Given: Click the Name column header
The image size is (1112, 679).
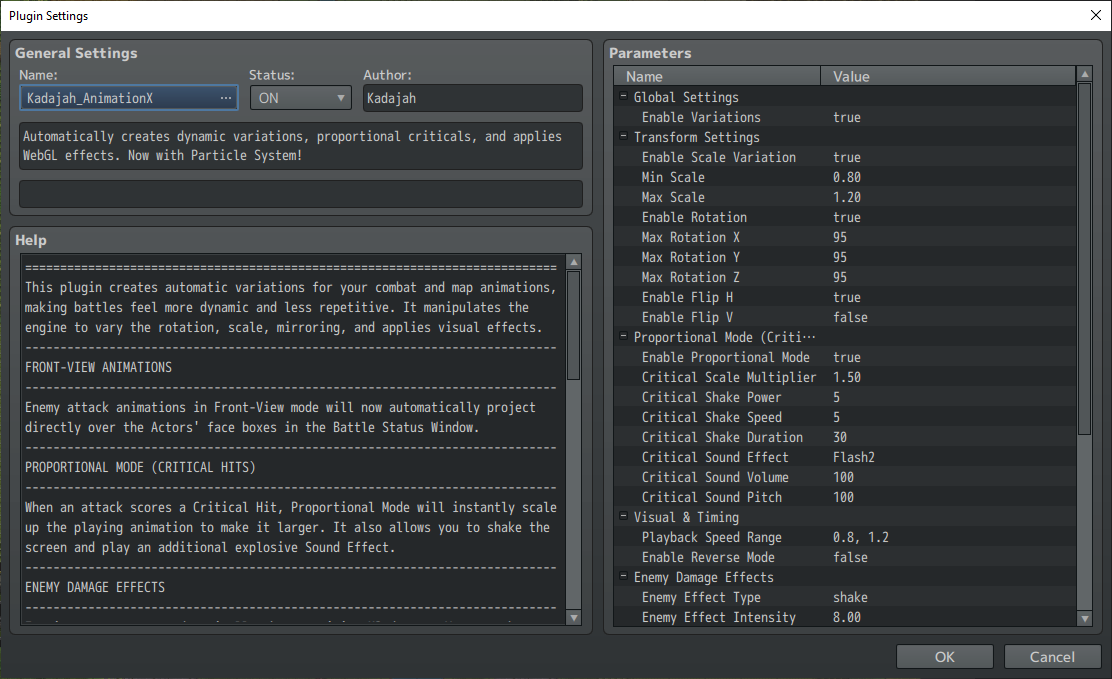Looking at the screenshot, I should click(x=717, y=76).
